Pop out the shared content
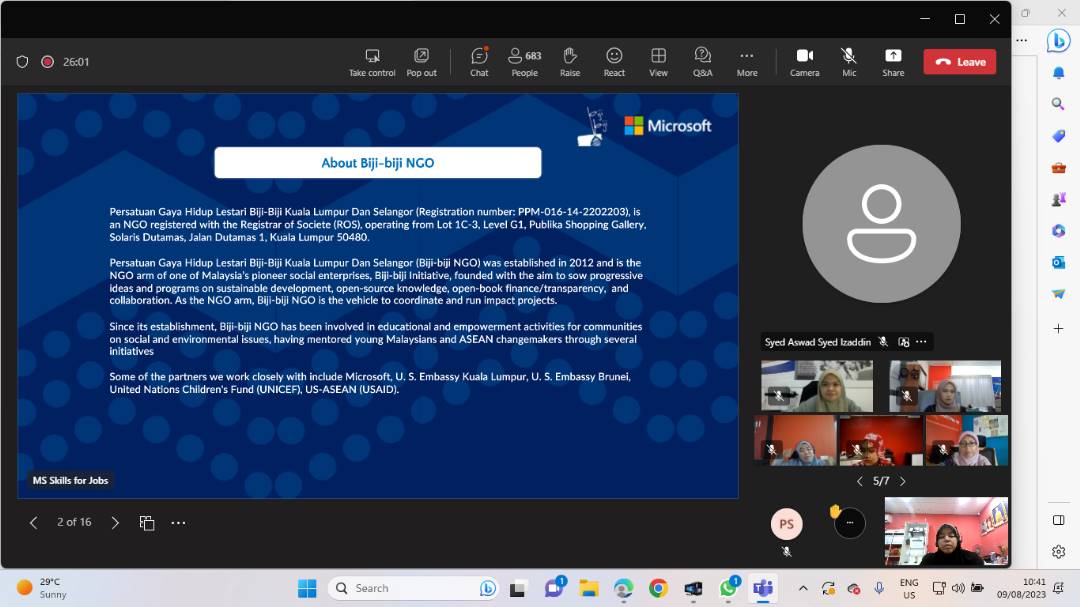 pos(421,62)
